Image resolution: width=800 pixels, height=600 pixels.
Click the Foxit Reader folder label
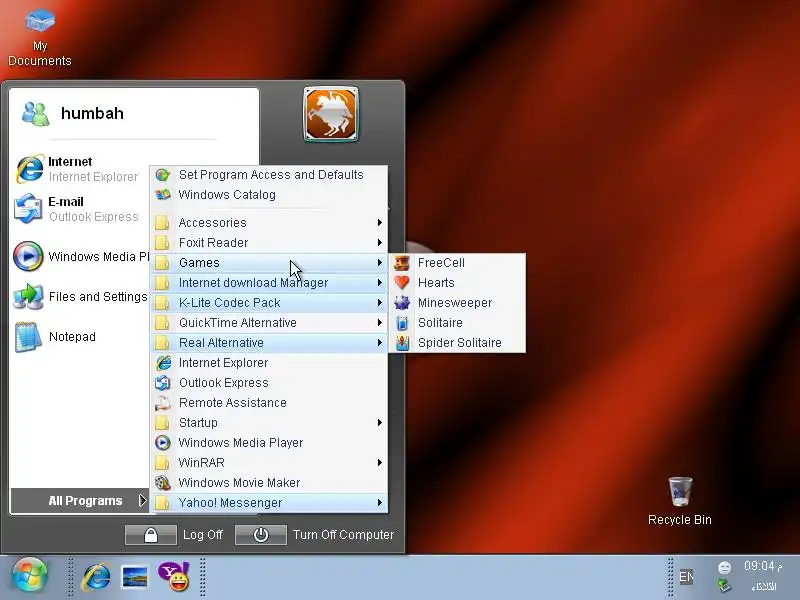point(213,242)
